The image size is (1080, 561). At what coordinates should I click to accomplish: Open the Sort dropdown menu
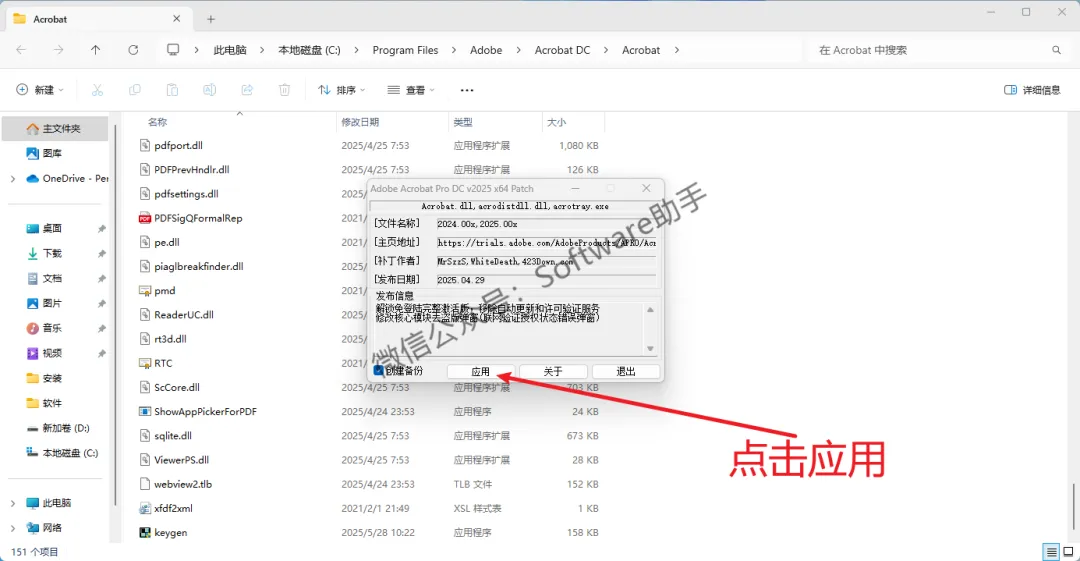[x=342, y=90]
